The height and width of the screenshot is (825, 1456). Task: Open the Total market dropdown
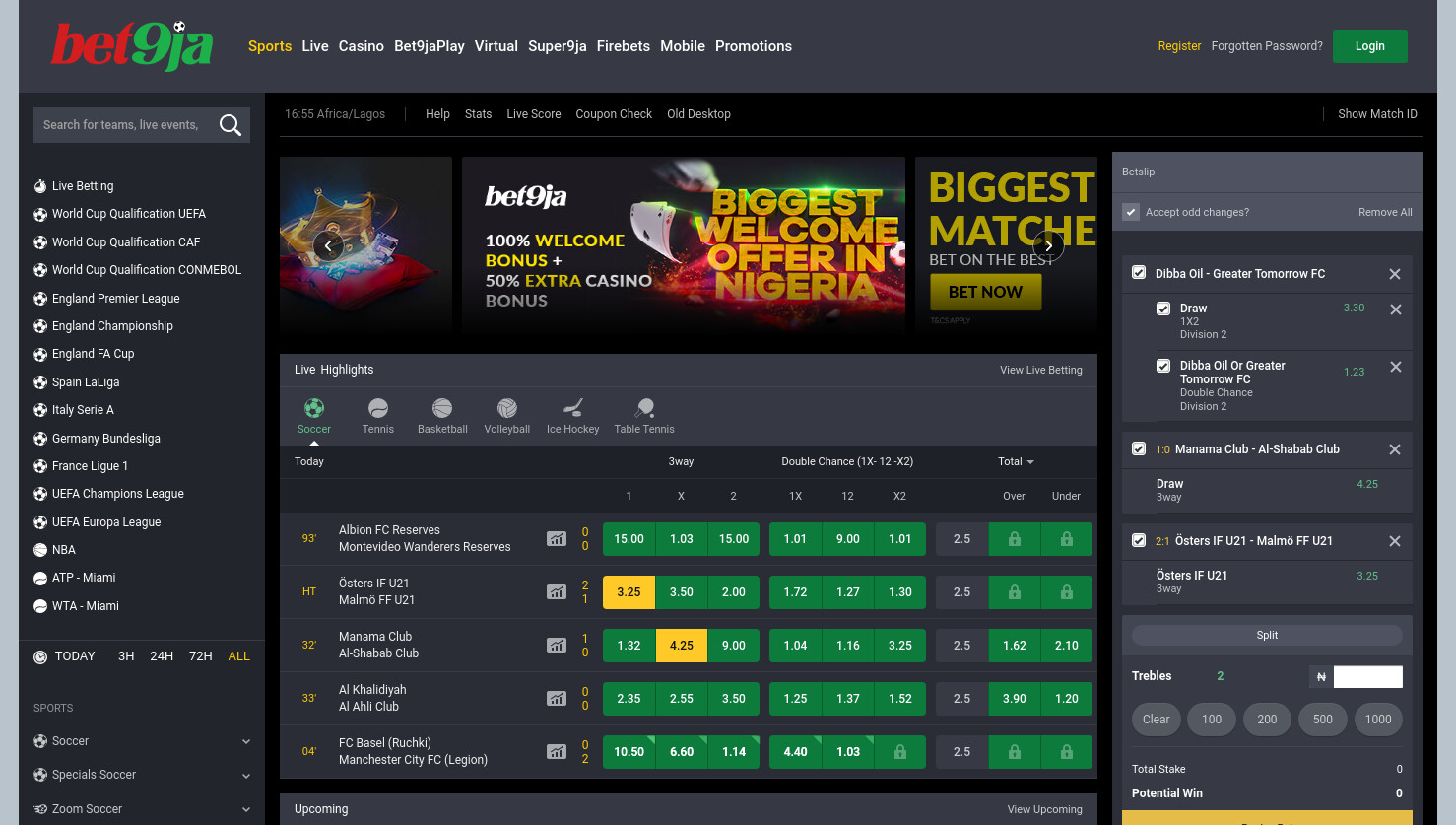1016,461
